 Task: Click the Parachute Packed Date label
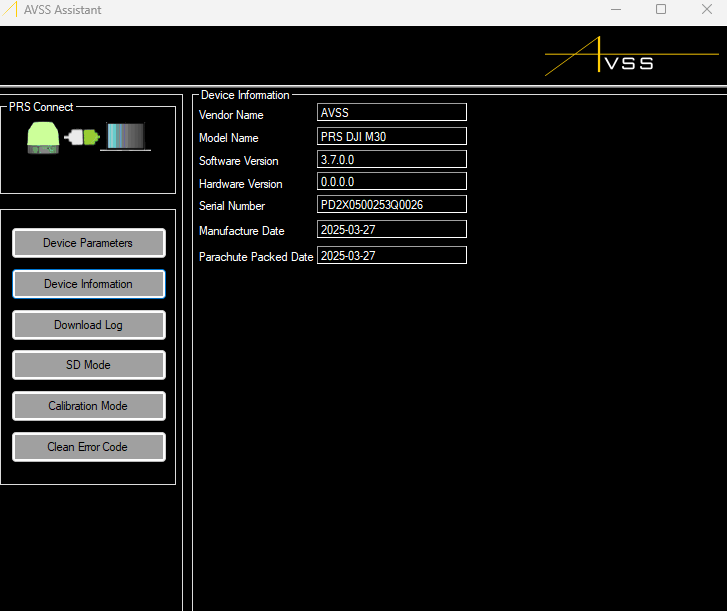256,257
